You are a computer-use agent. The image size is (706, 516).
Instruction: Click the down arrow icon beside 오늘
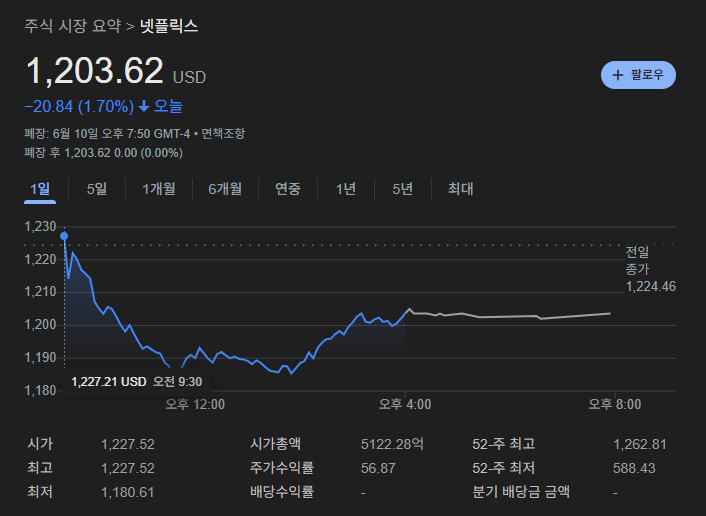[144, 106]
